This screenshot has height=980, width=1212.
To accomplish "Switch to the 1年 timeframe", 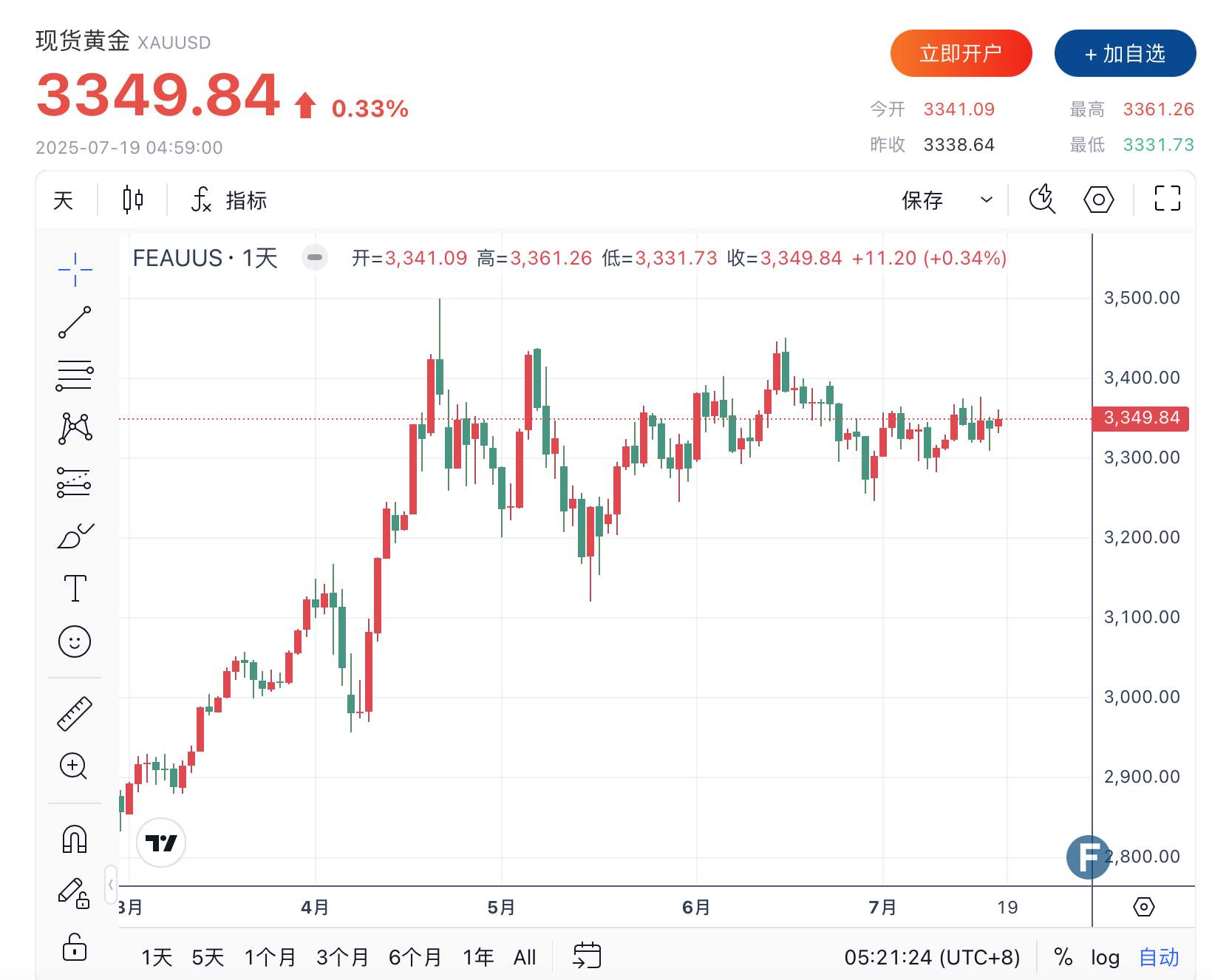I will tap(478, 956).
